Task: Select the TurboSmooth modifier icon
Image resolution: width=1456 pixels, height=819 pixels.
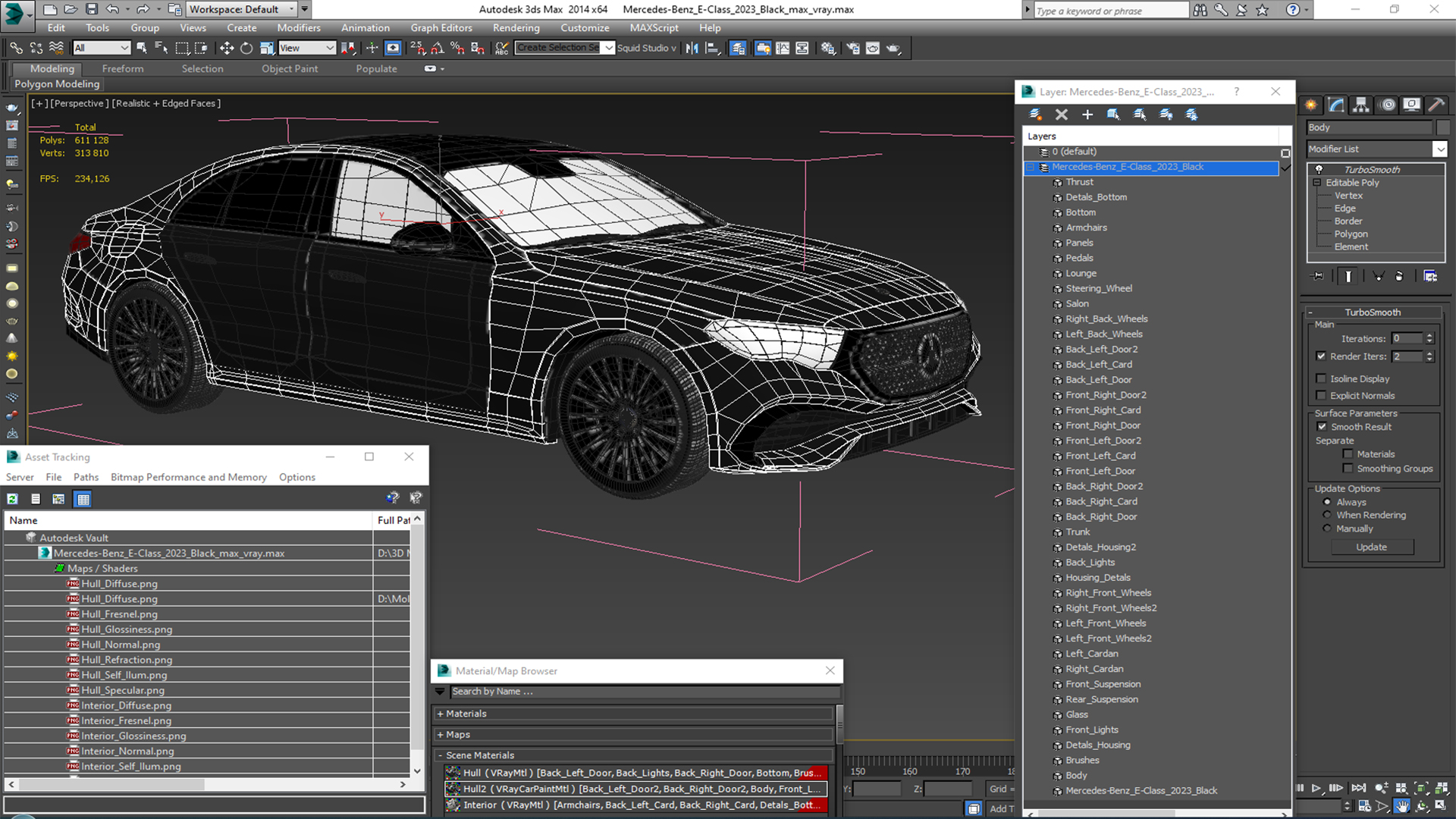Action: [x=1319, y=169]
